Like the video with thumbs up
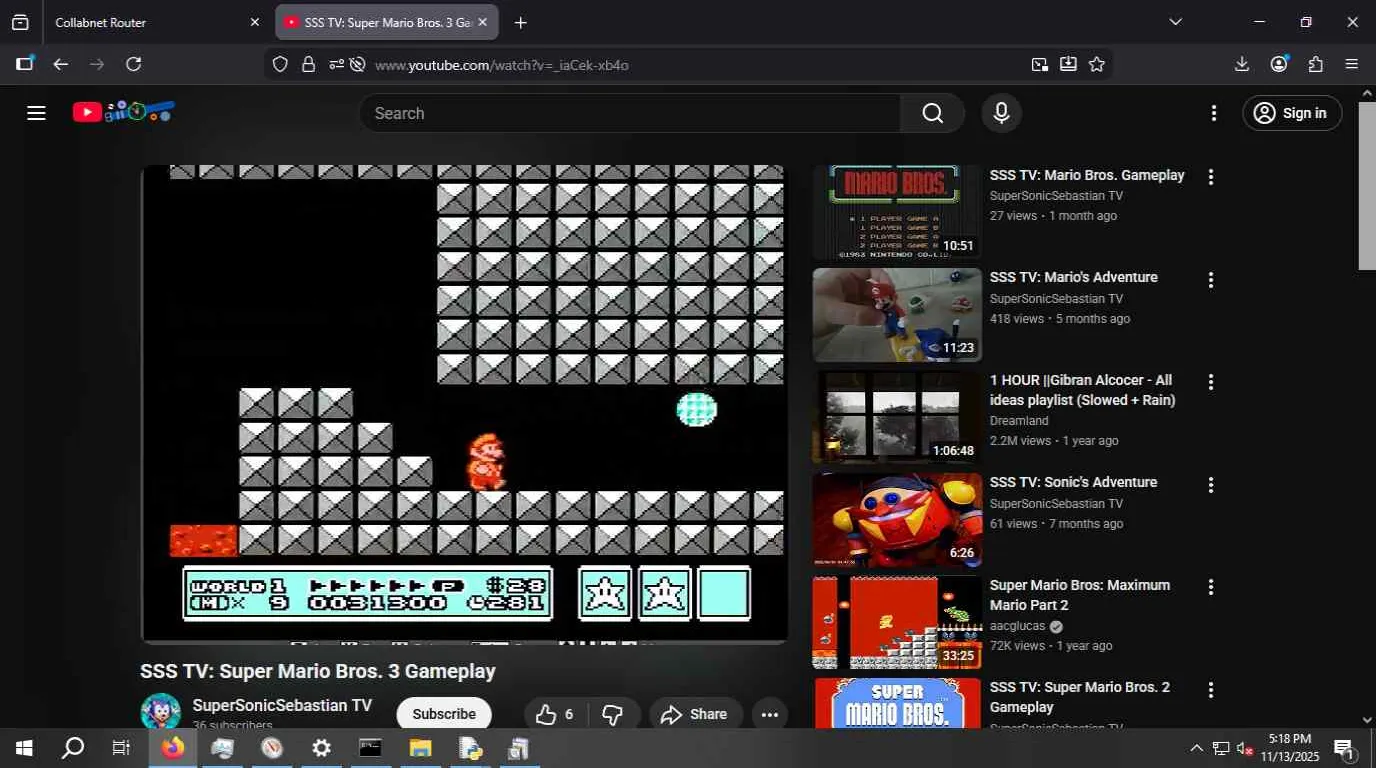Viewport: 1376px width, 768px height. (x=554, y=714)
